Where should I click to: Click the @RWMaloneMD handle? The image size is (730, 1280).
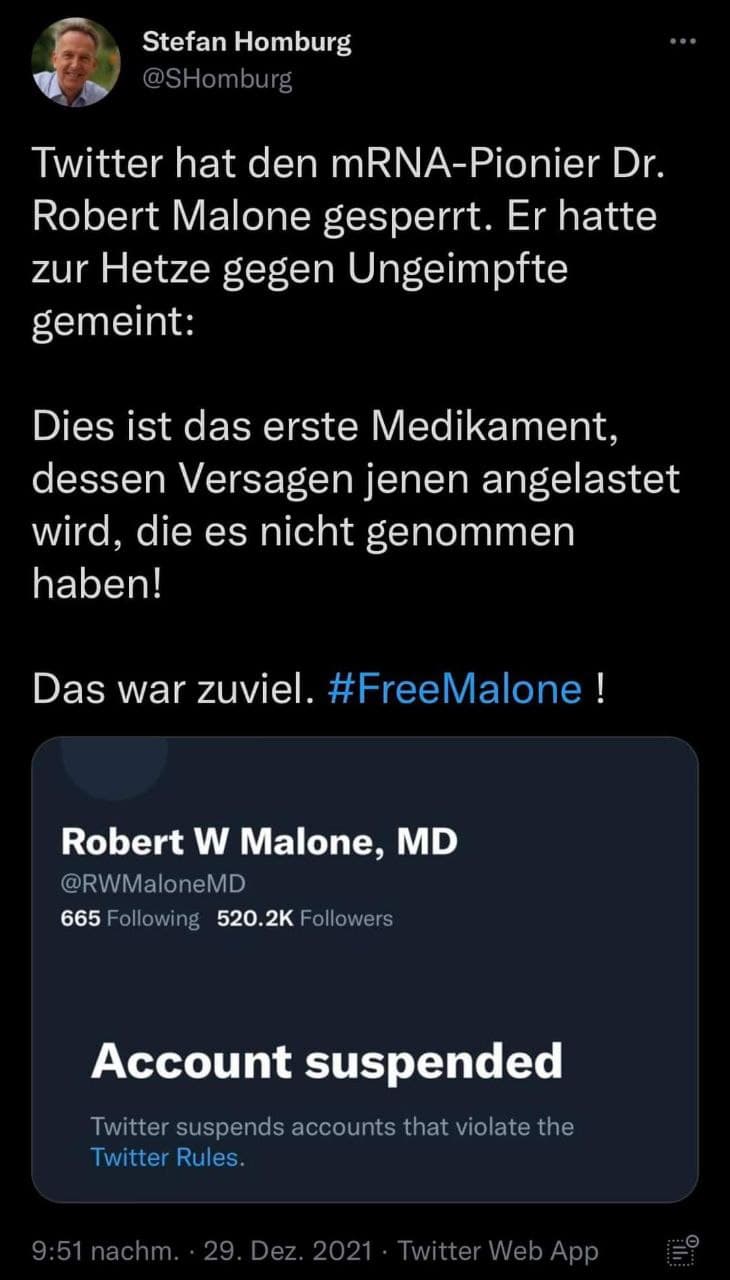[x=153, y=884]
